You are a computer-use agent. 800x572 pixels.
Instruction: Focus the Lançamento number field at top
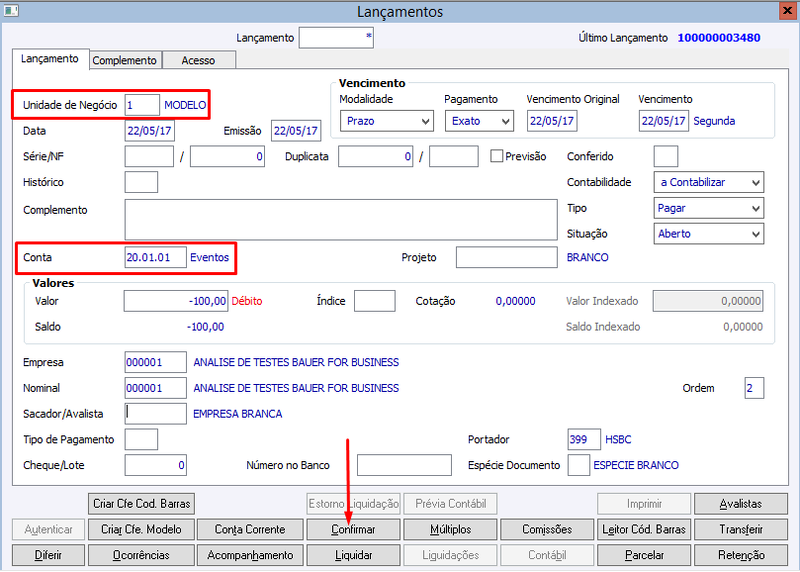tap(336, 38)
